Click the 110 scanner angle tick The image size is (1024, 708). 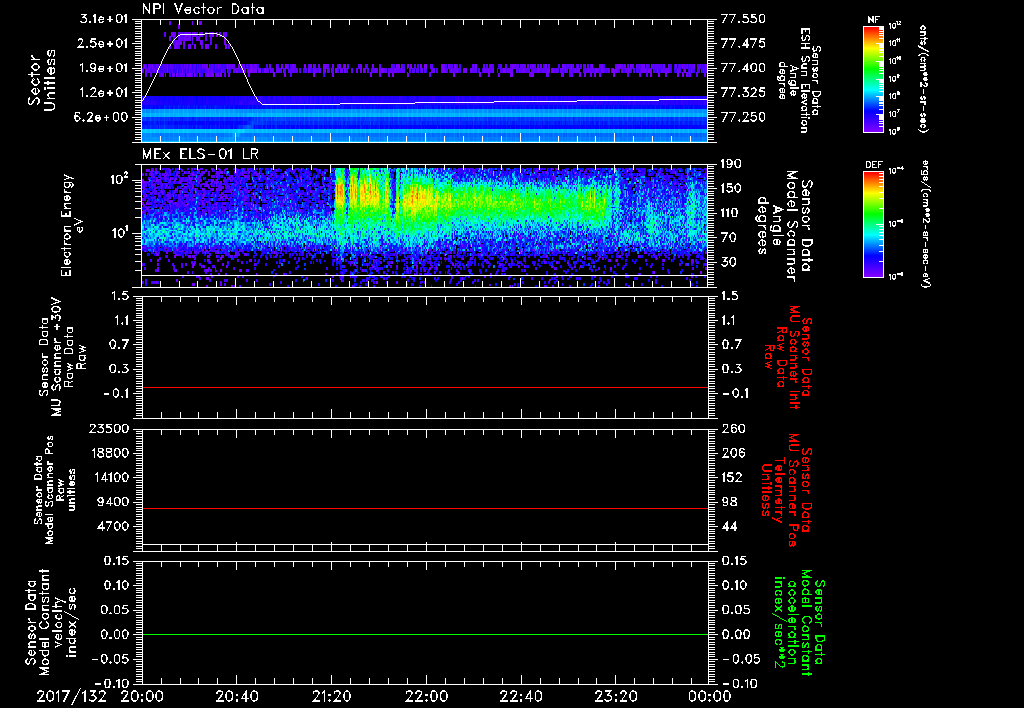[731, 213]
